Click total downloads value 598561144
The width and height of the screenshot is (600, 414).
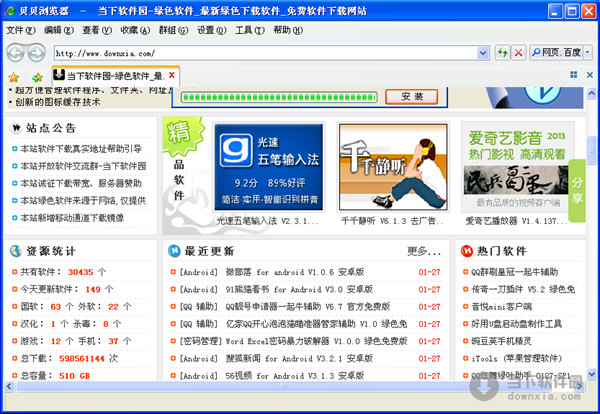coord(82,359)
